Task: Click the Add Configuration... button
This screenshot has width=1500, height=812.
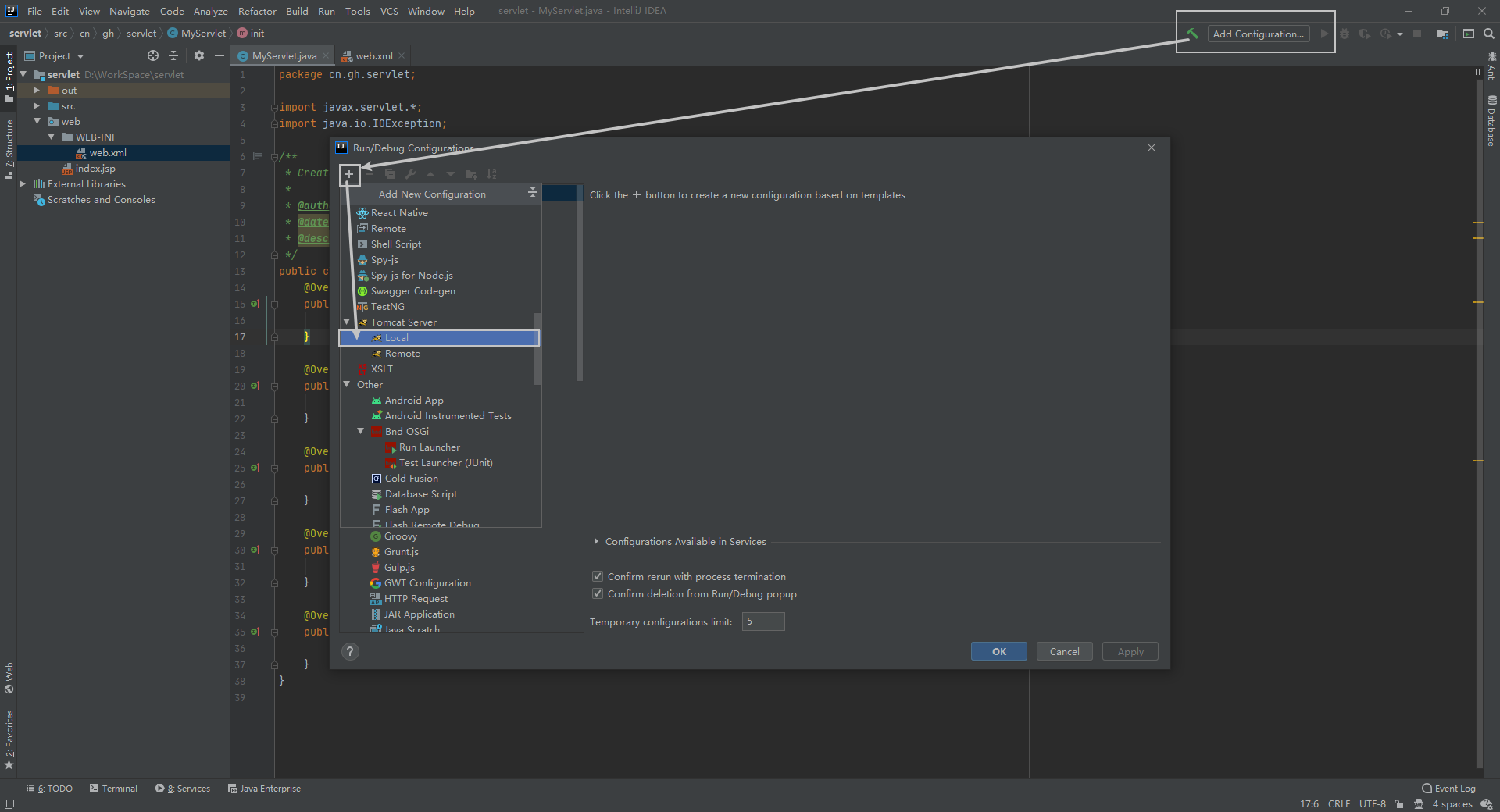Action: [1258, 34]
